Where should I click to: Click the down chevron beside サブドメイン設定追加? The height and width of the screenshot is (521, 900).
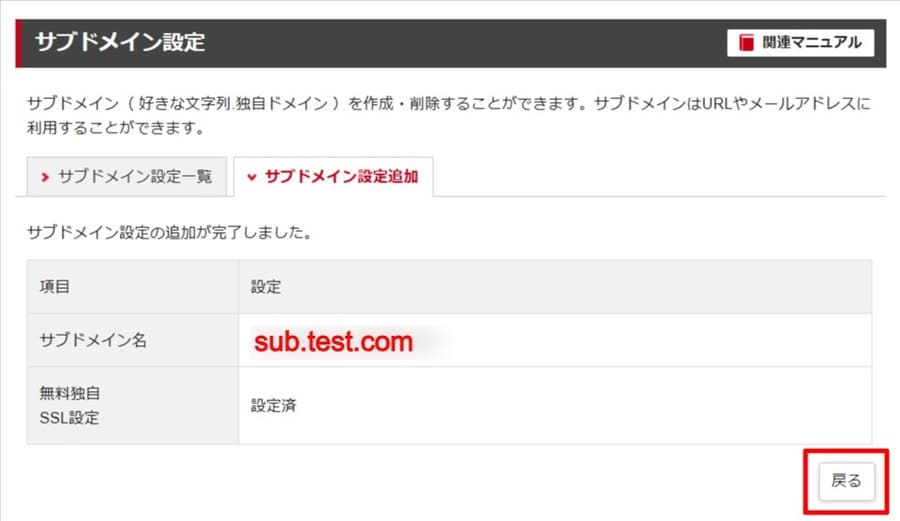click(251, 177)
